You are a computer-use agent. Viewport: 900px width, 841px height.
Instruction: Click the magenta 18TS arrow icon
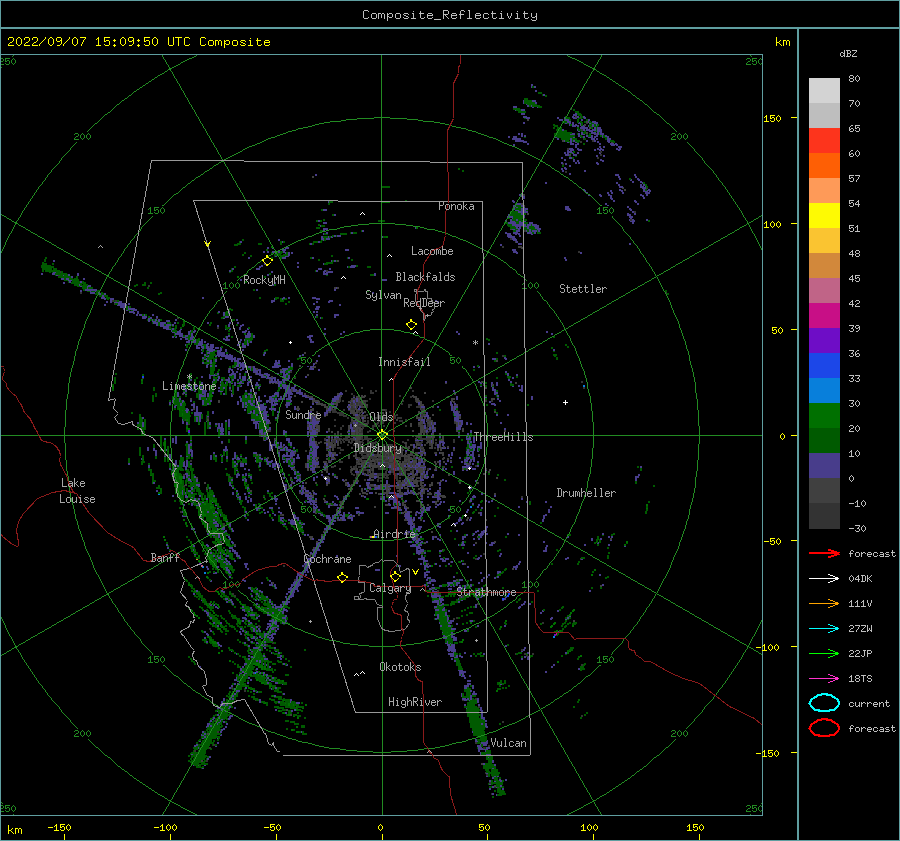click(x=824, y=678)
